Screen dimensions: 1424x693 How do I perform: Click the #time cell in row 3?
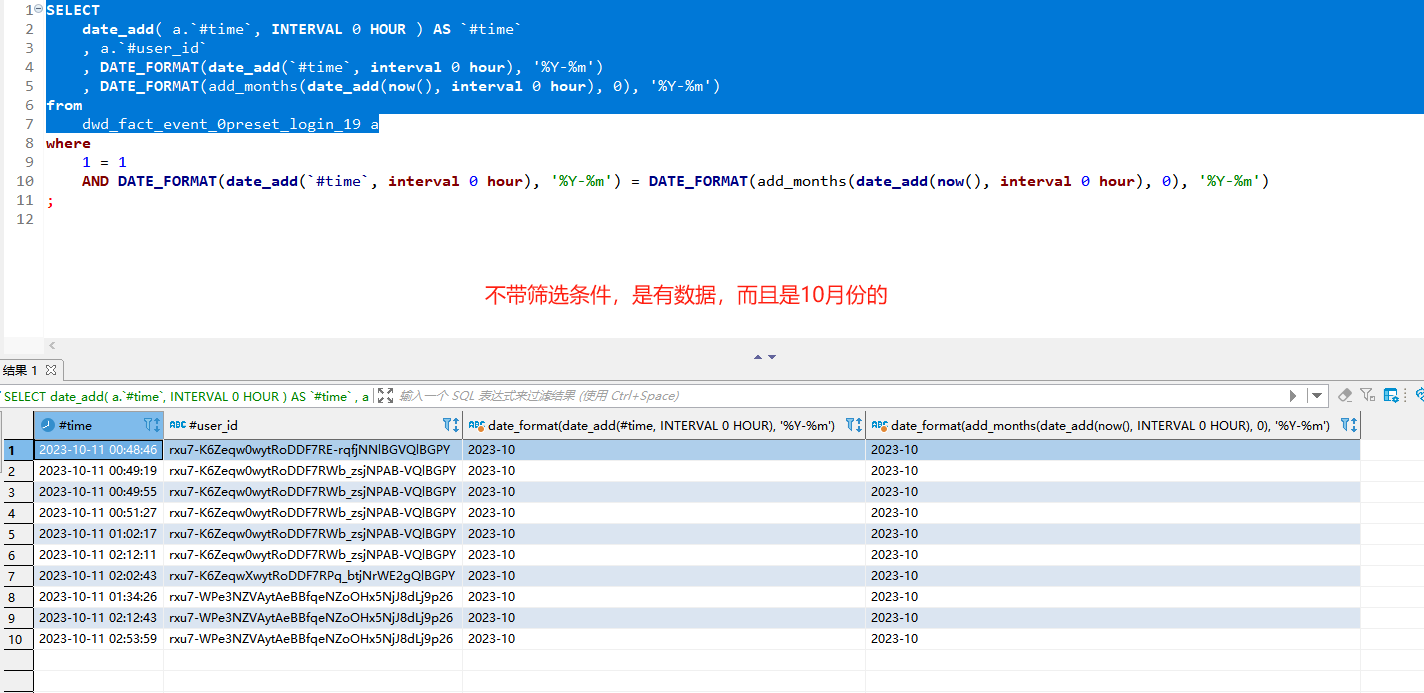point(98,492)
